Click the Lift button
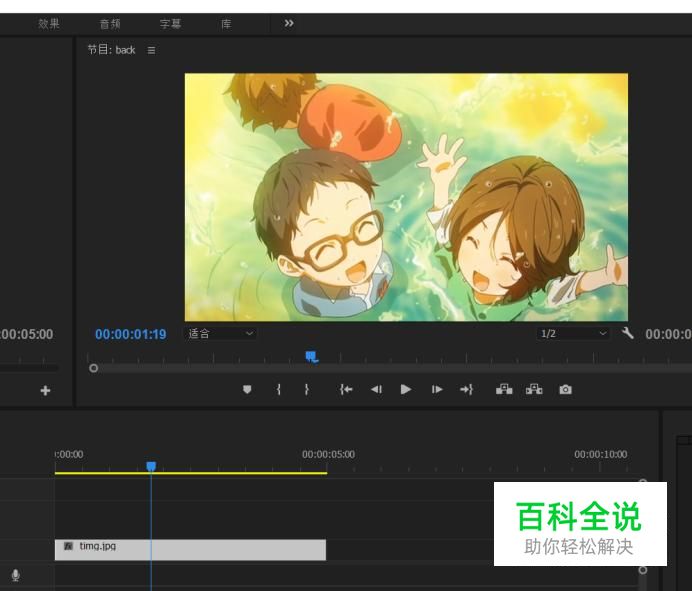The height and width of the screenshot is (591, 692). tap(504, 389)
